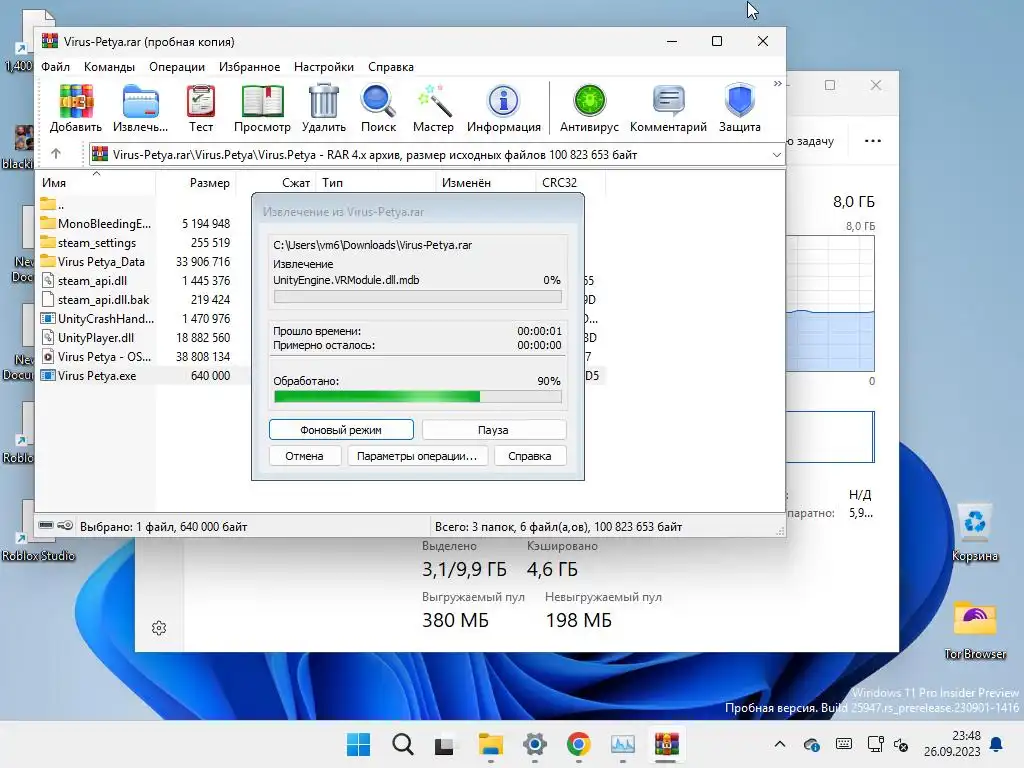Open the Tor Browser desktop icon

pos(975,630)
